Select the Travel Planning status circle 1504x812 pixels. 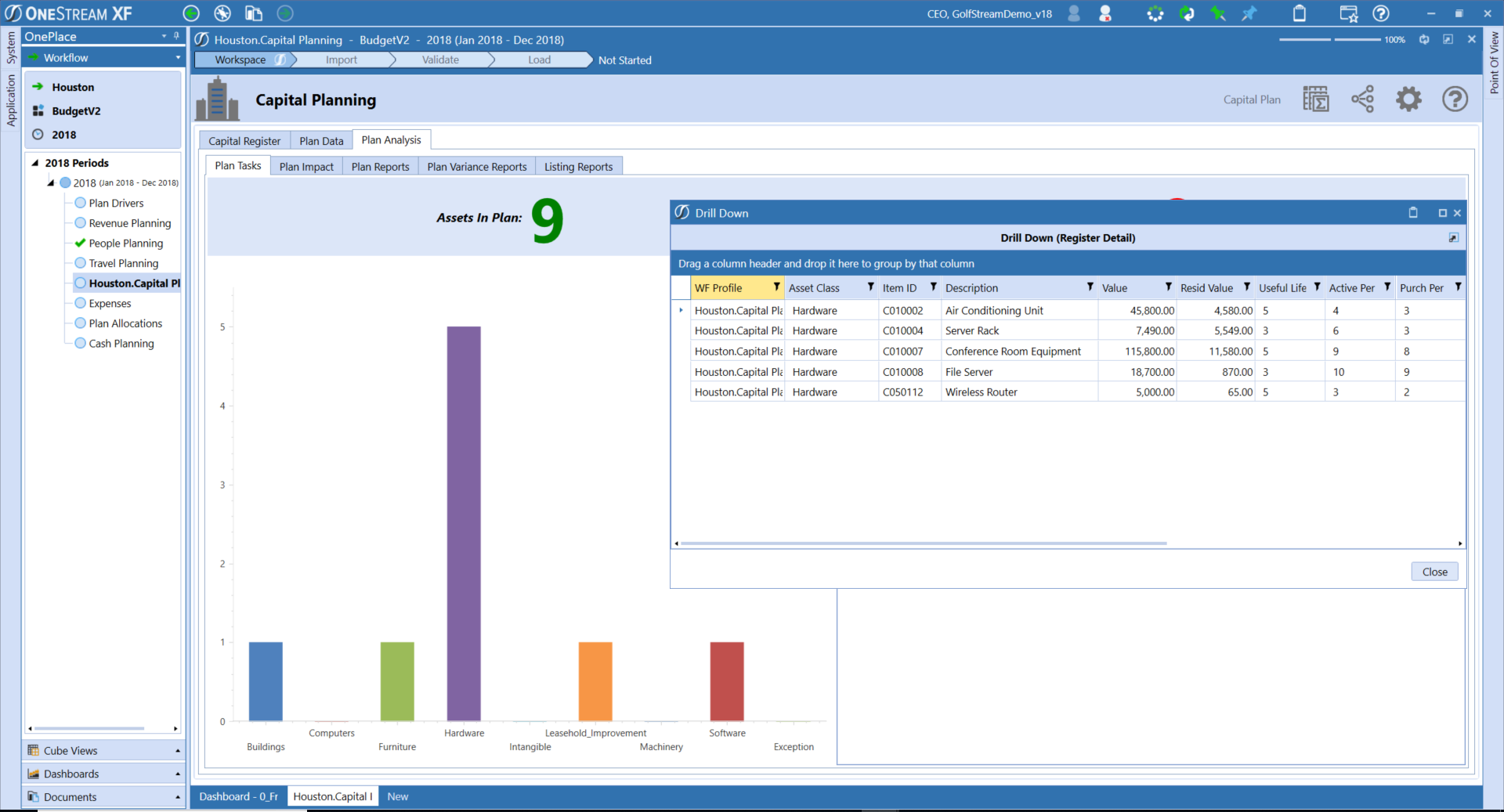click(80, 263)
